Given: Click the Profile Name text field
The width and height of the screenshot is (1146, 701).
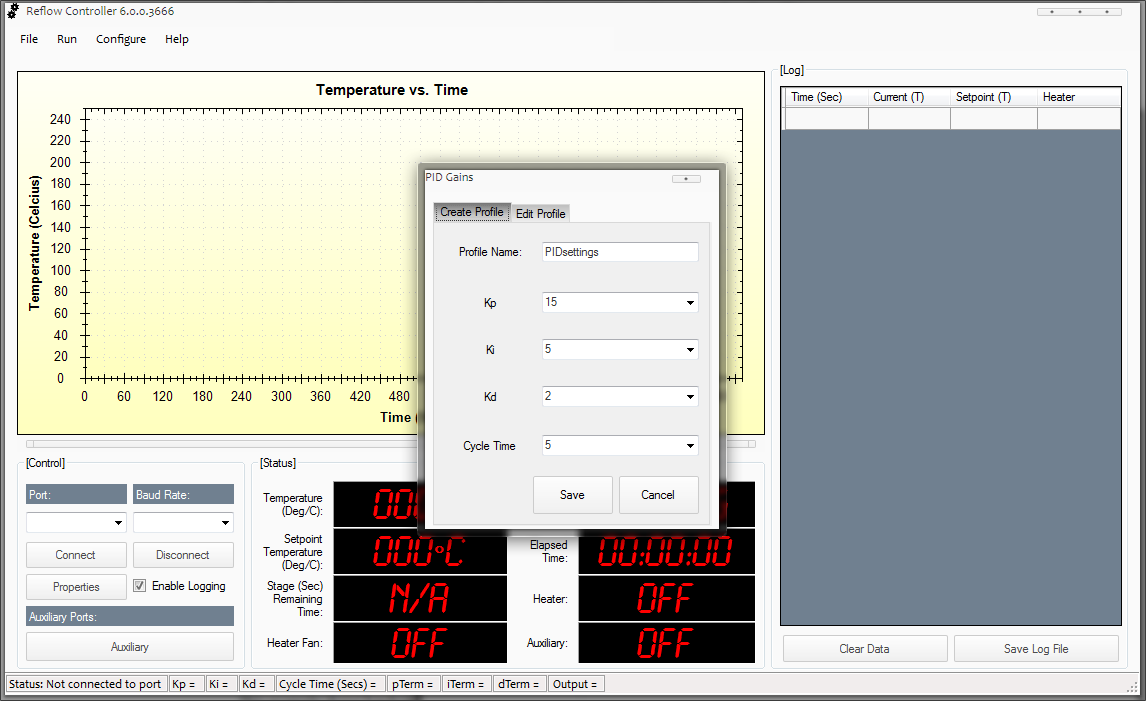Looking at the screenshot, I should point(620,252).
